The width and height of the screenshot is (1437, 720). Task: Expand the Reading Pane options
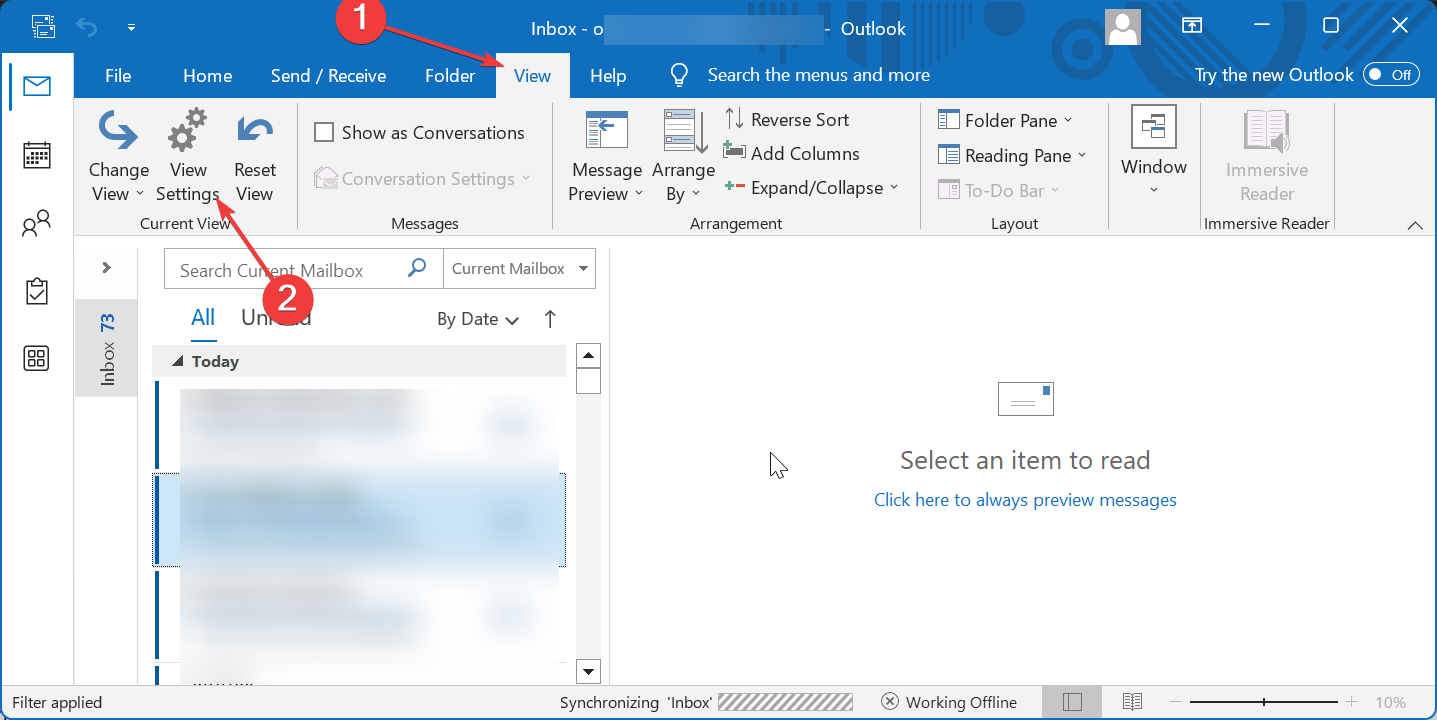[x=1011, y=155]
